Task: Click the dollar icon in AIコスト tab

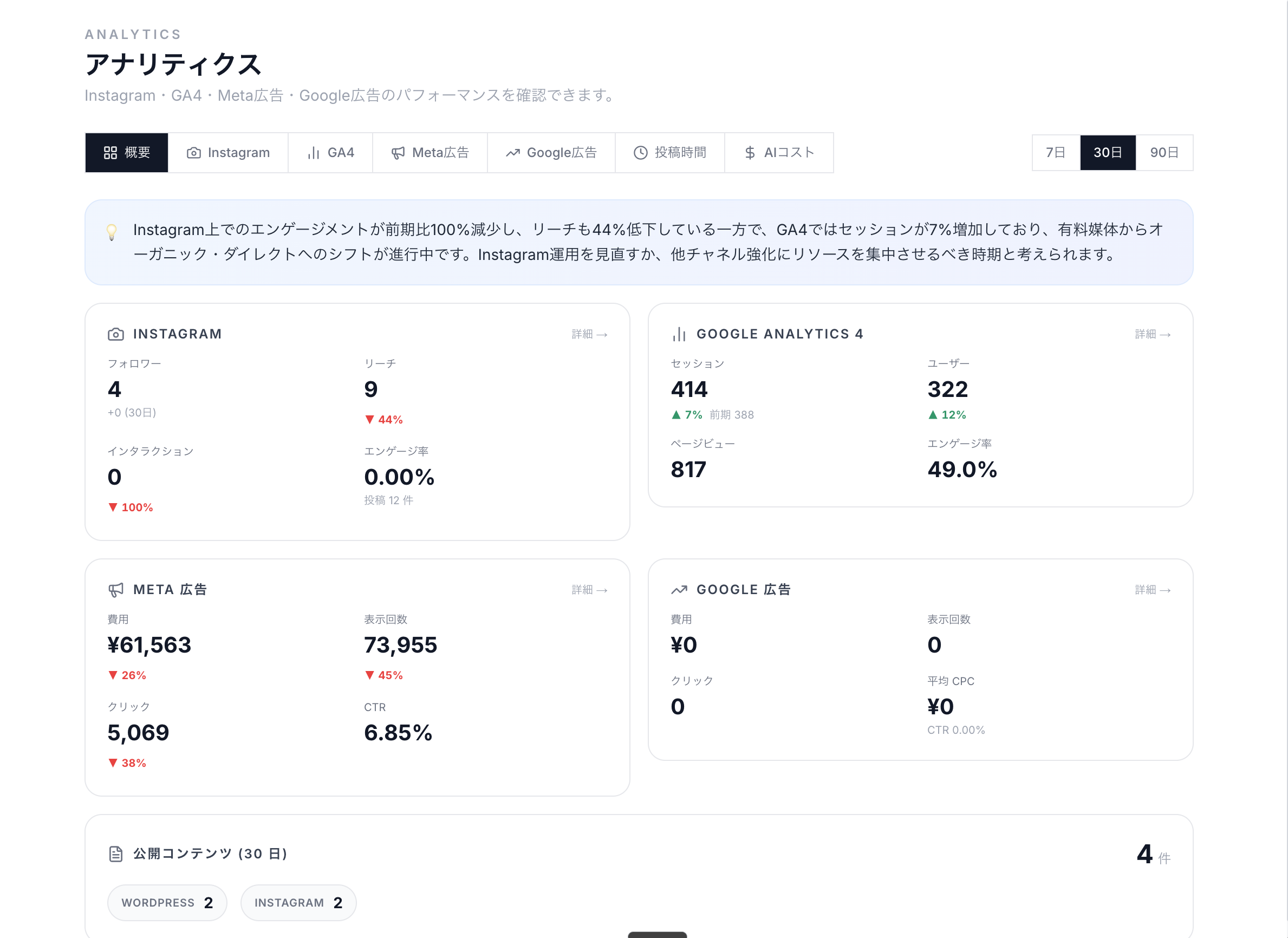Action: click(750, 153)
